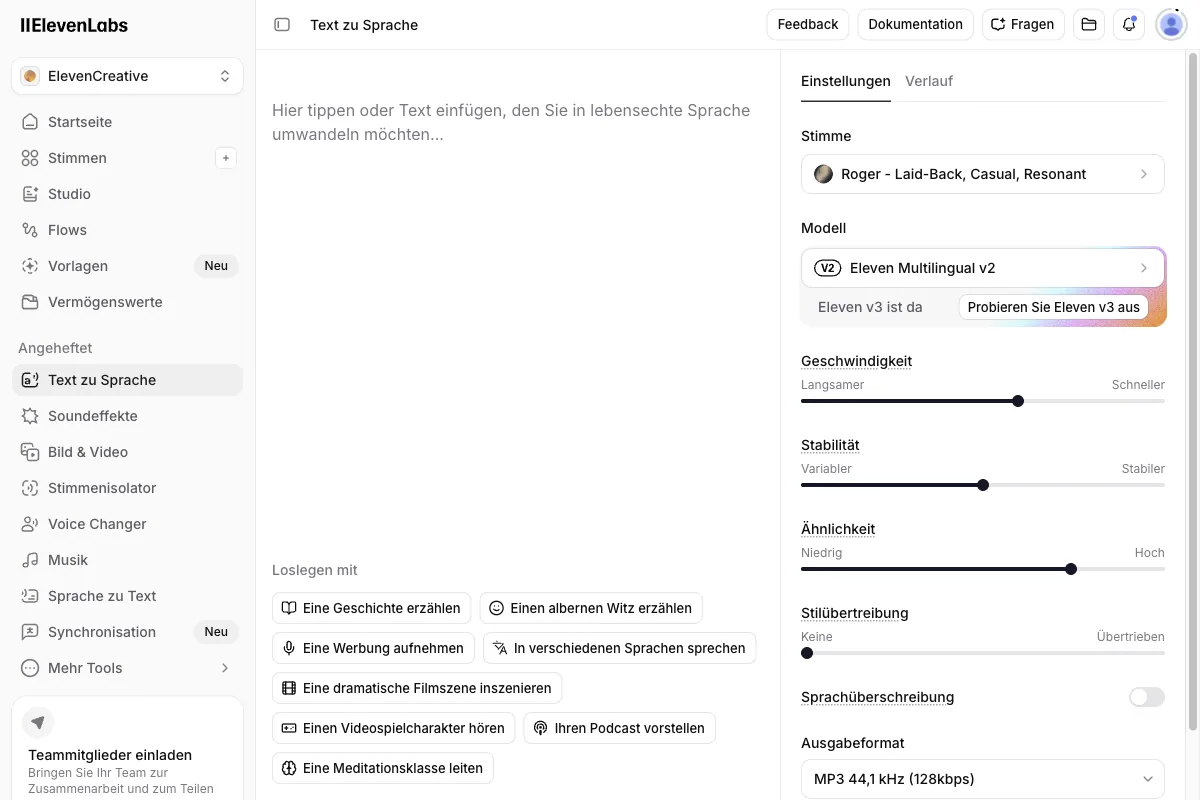Click the Stilübertreibung slider handle
Image resolution: width=1200 pixels, height=800 pixels.
[x=807, y=653]
